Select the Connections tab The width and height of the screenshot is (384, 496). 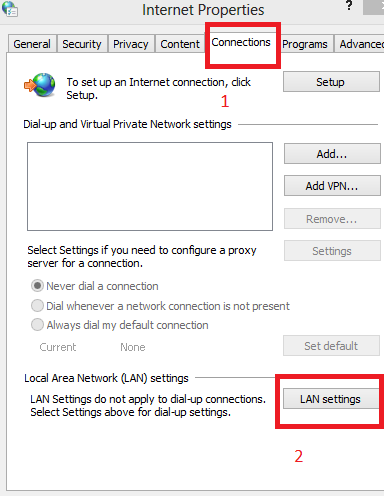click(x=241, y=42)
